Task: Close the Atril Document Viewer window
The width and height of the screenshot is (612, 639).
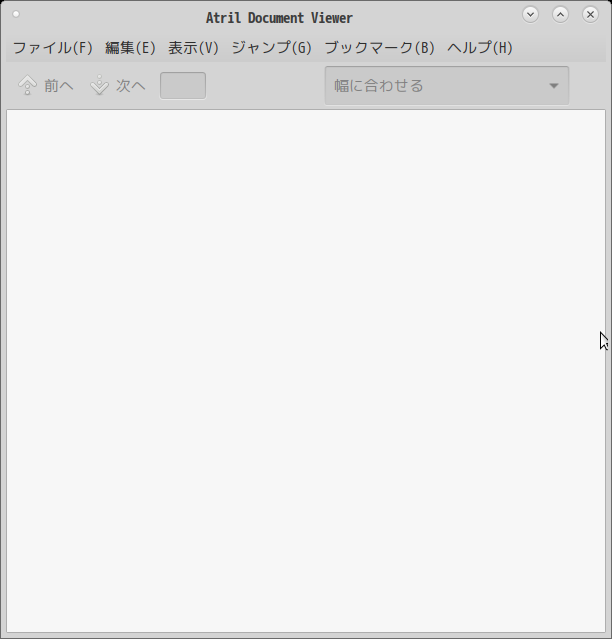Action: (590, 15)
